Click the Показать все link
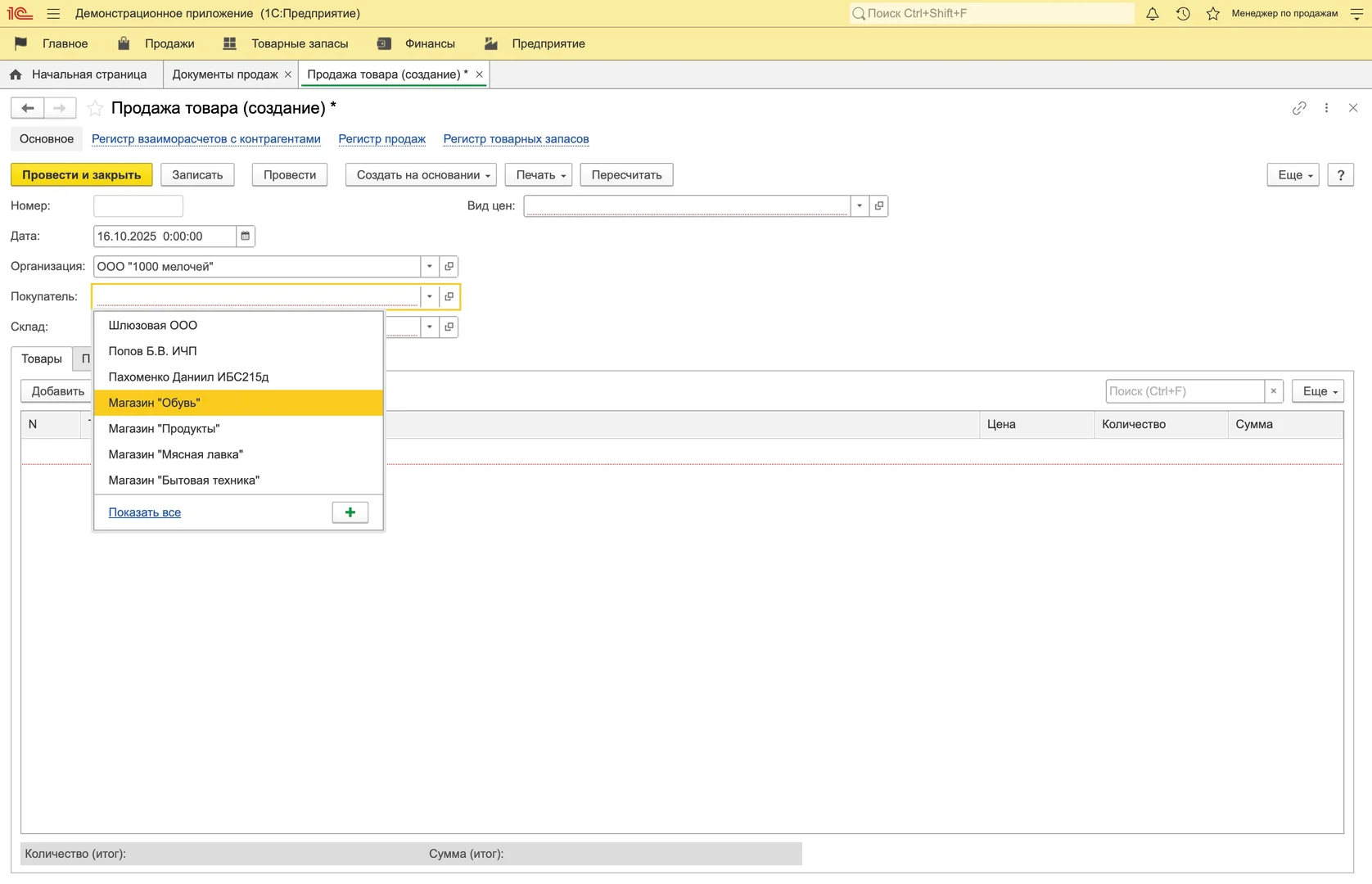 point(145,512)
